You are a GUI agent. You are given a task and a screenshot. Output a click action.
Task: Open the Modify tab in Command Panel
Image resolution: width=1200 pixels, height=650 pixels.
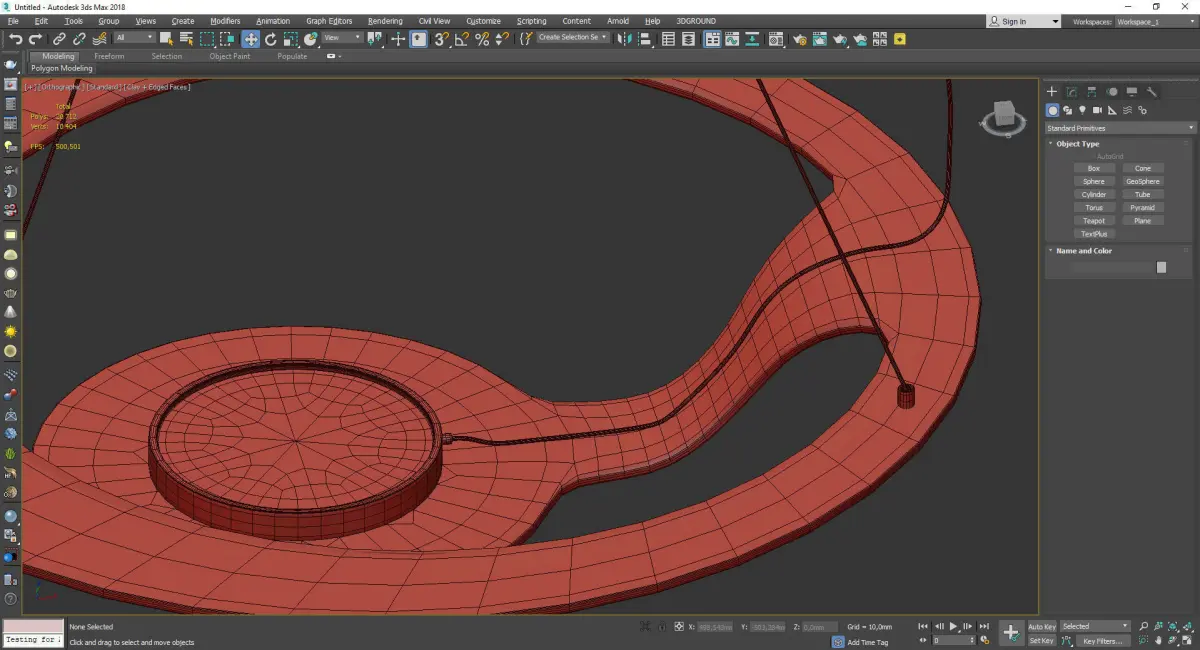(1071, 92)
